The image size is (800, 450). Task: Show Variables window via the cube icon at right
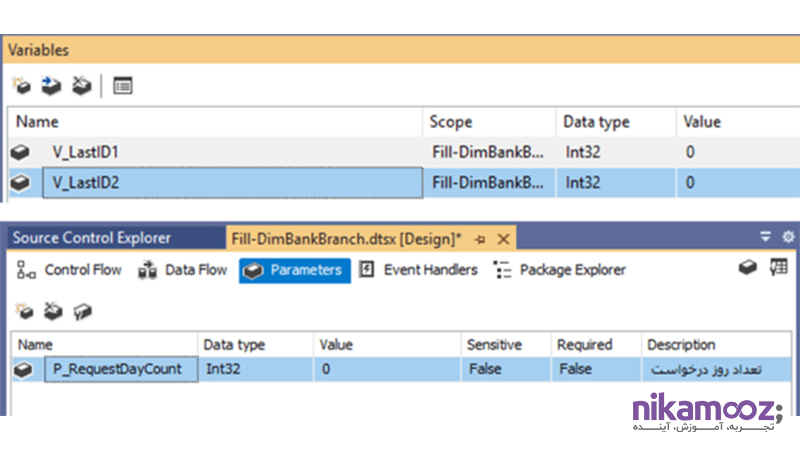pos(747,268)
